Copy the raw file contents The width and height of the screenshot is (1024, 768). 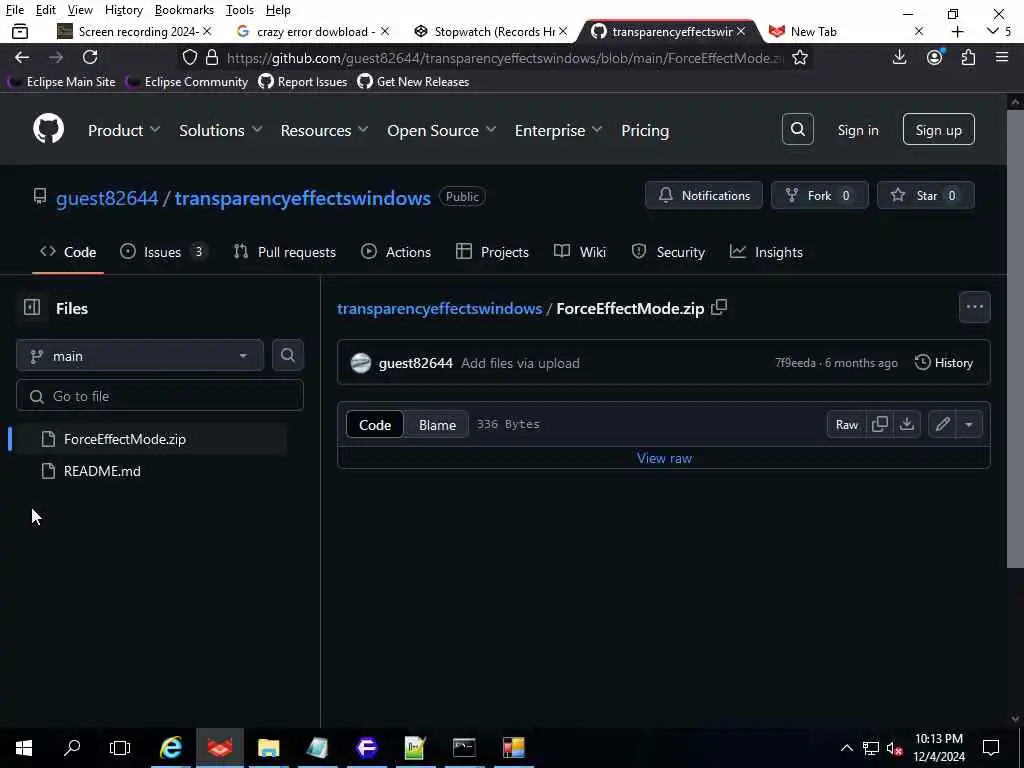click(880, 424)
